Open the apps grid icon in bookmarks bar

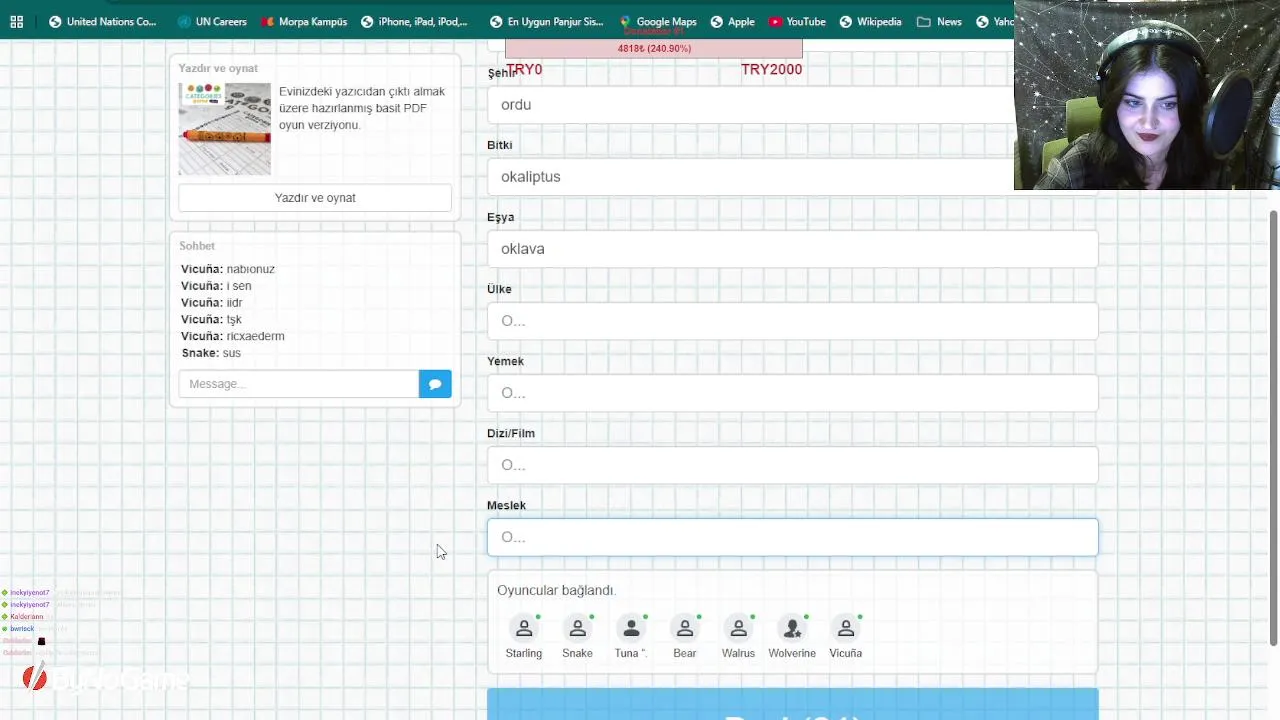[x=17, y=21]
